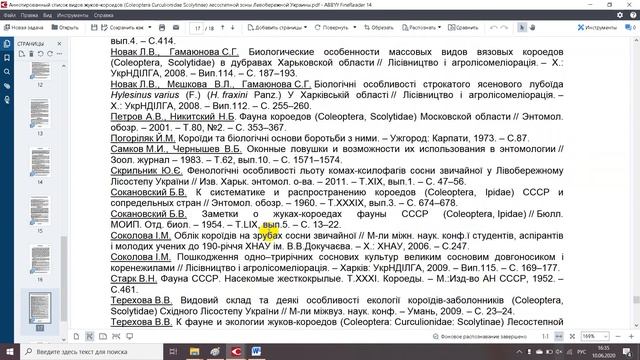Open the comments panel icon

(x=630, y=27)
